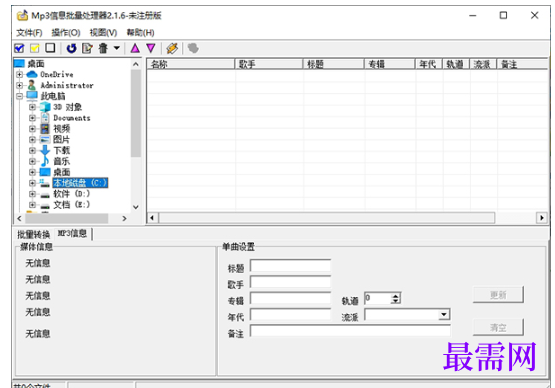The height and width of the screenshot is (388, 555).
Task: Switch to the MP3信息 tab
Action: 72,233
